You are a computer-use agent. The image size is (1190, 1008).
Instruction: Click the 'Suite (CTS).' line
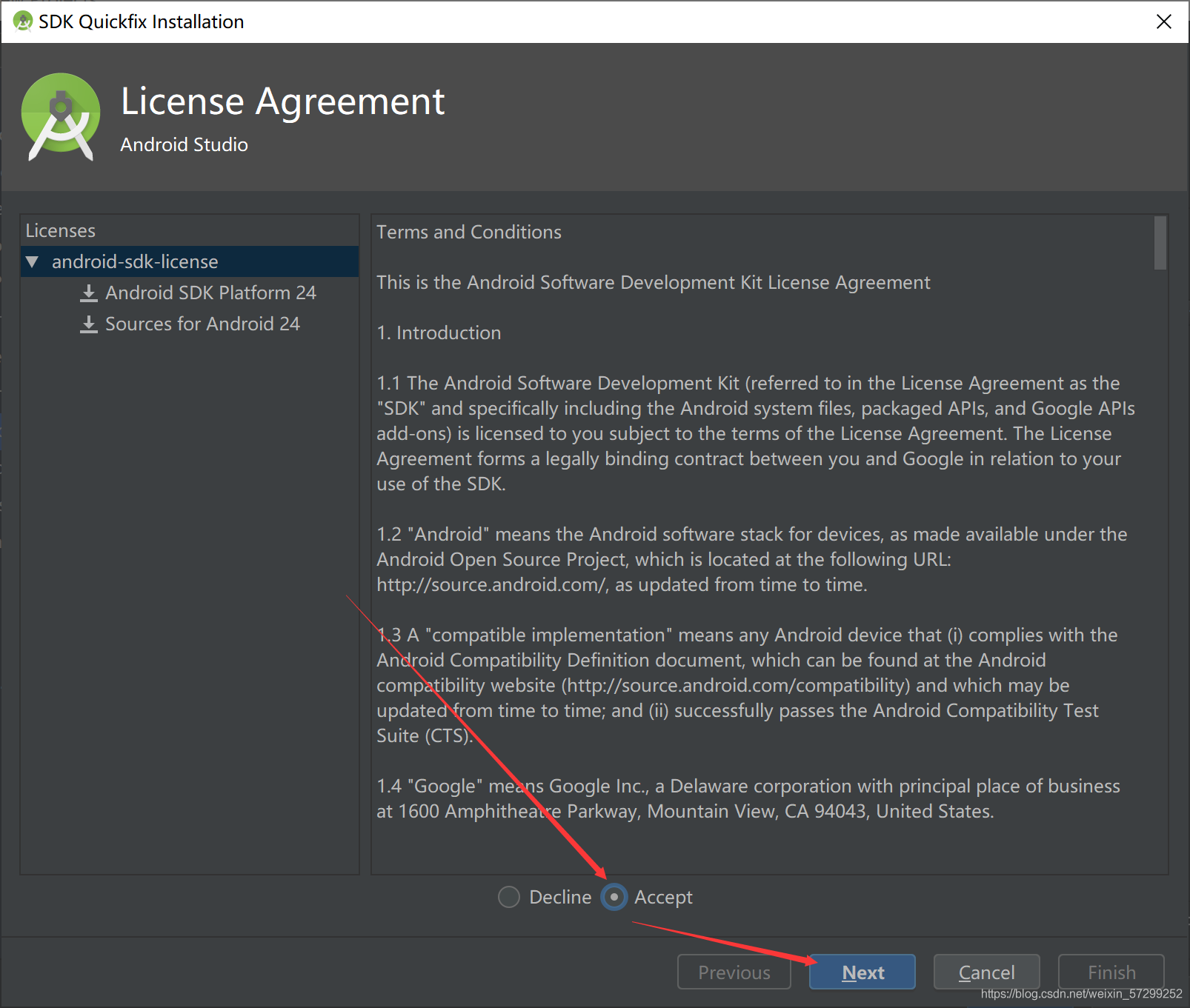(x=425, y=735)
